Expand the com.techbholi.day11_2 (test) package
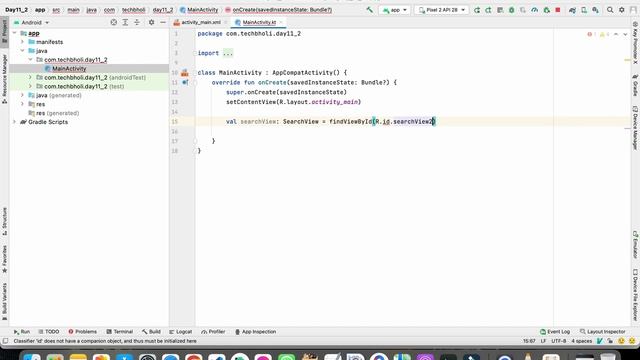 click(x=31, y=87)
